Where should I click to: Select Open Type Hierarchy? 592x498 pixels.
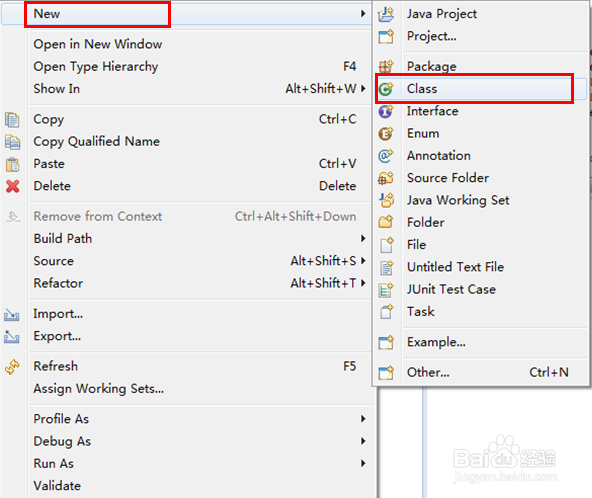tap(96, 67)
